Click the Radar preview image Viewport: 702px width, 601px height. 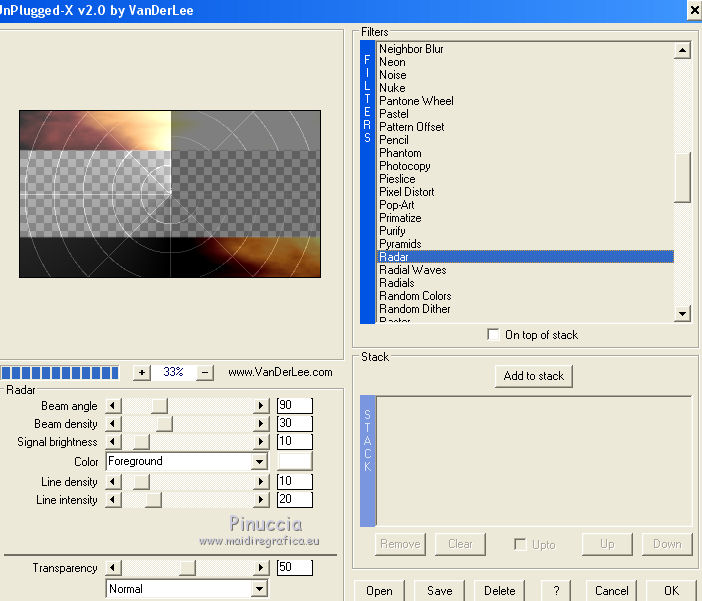[170, 194]
